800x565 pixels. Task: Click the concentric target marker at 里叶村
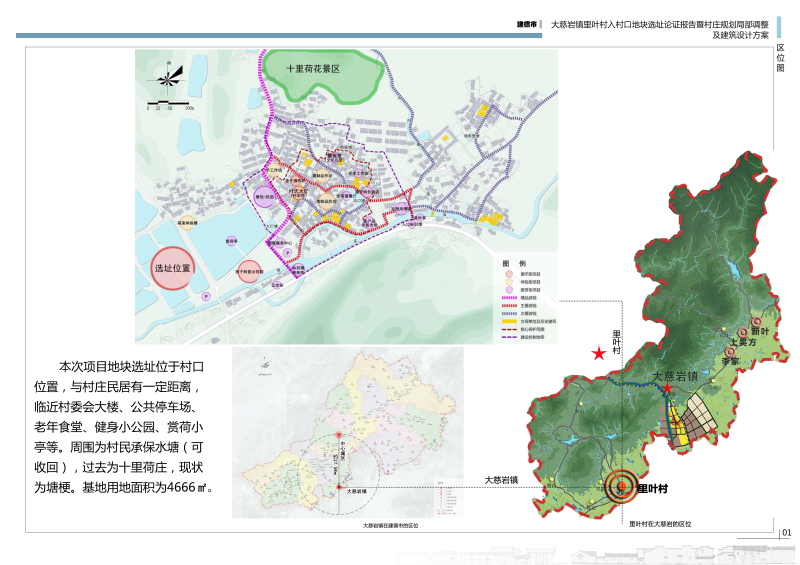pos(620,487)
